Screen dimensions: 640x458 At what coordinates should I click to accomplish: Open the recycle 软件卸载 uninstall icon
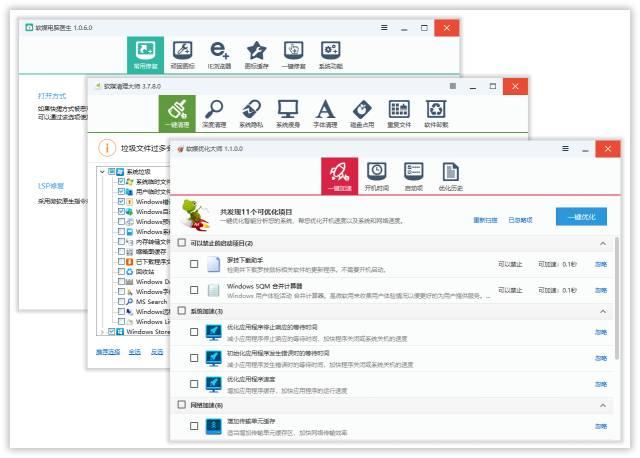(436, 113)
